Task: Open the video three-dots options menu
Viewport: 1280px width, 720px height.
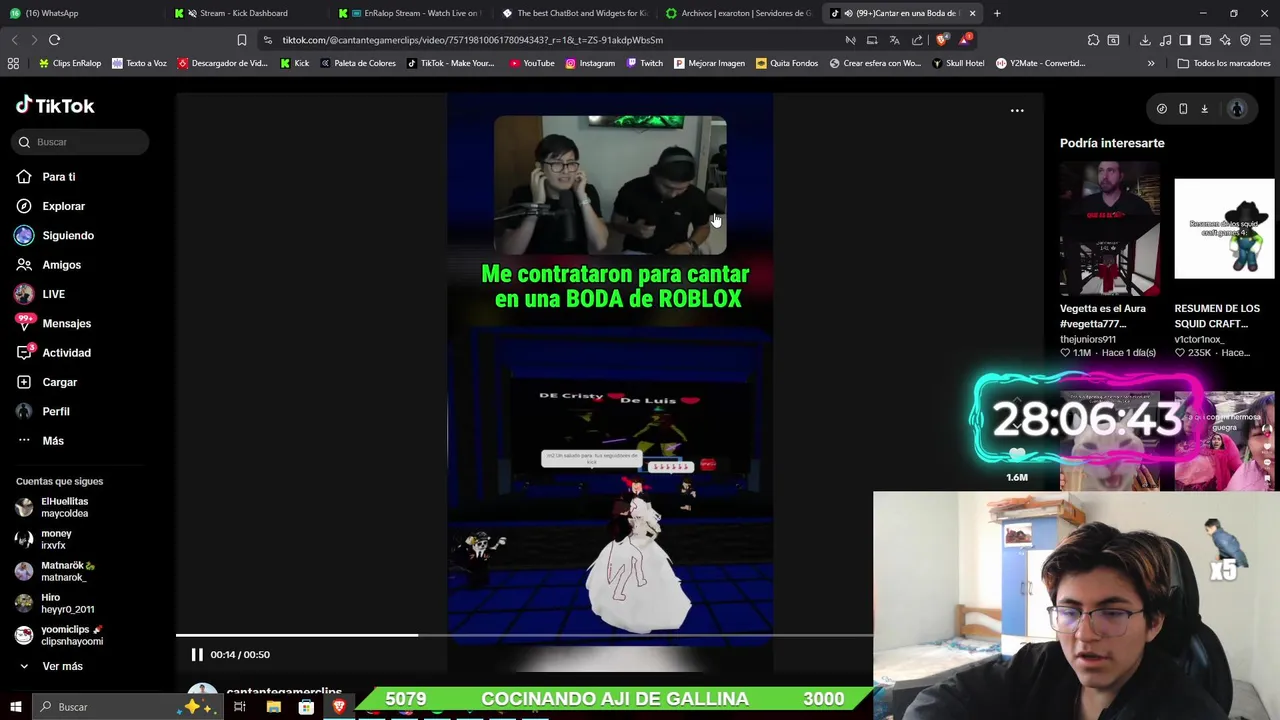Action: pyautogui.click(x=1017, y=110)
